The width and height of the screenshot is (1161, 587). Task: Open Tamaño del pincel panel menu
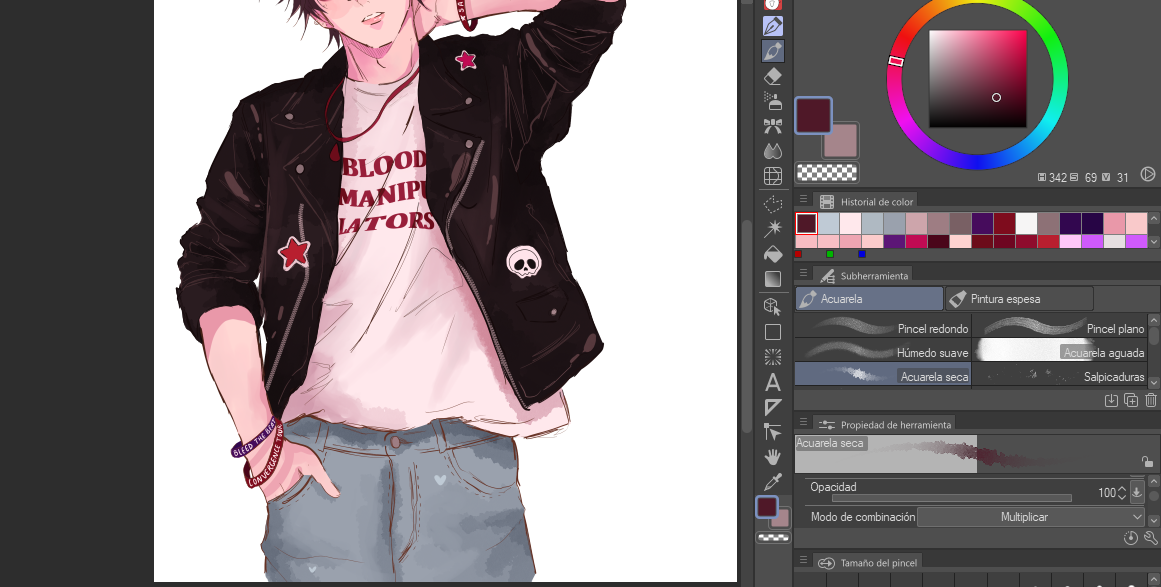803,561
